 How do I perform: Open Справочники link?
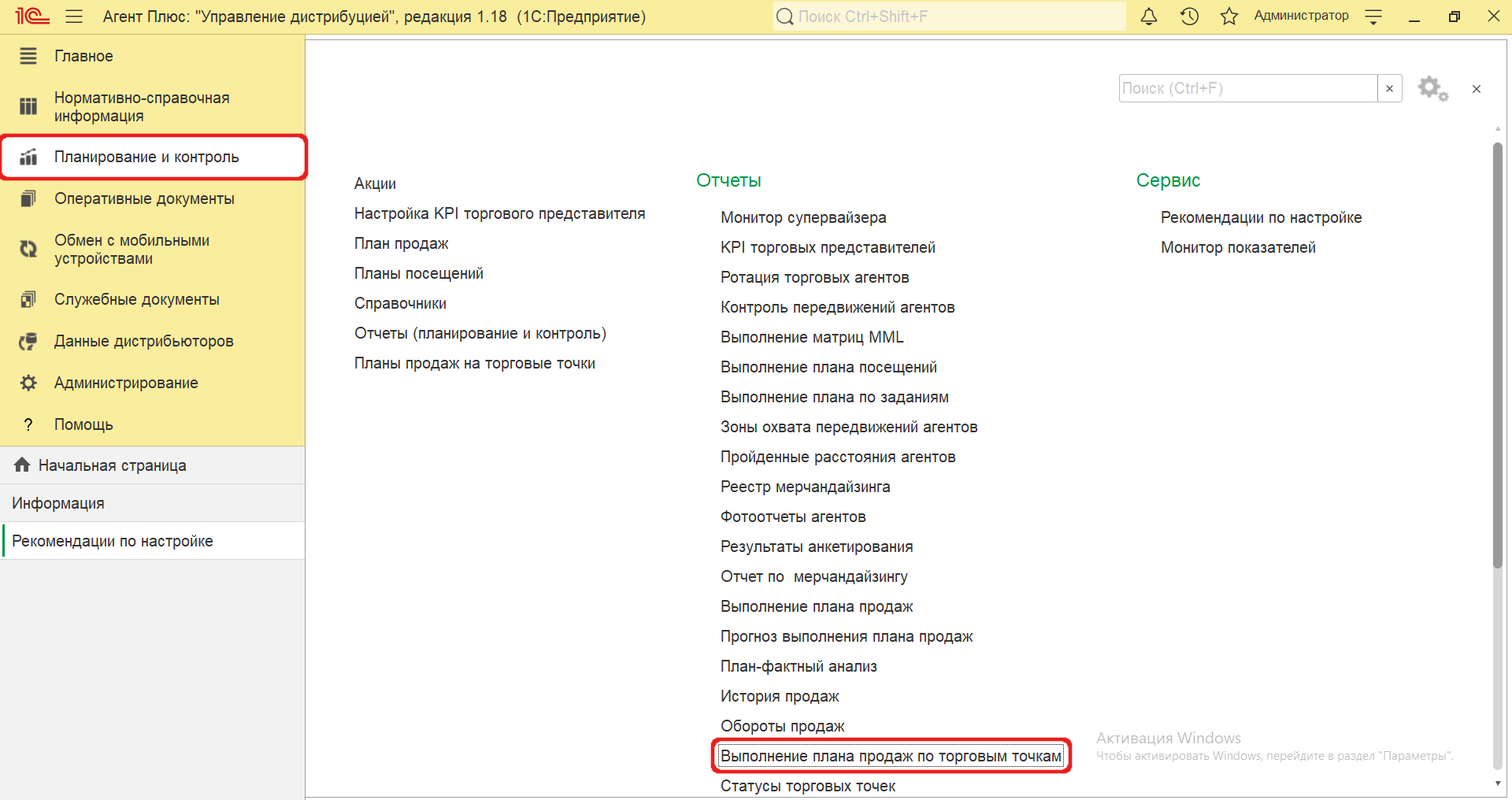400,303
